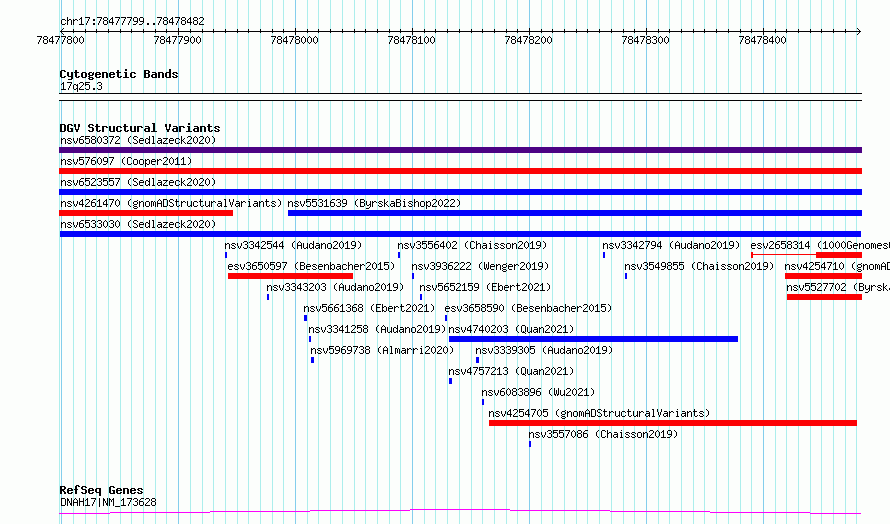Click the blue nsv6533030 variant bar
Screen dimensions: 890x524
tap(460, 234)
